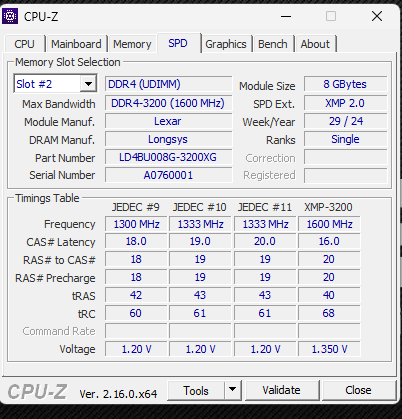The image size is (402, 419).
Task: Click the Module Manuf. label
Action: (60, 122)
